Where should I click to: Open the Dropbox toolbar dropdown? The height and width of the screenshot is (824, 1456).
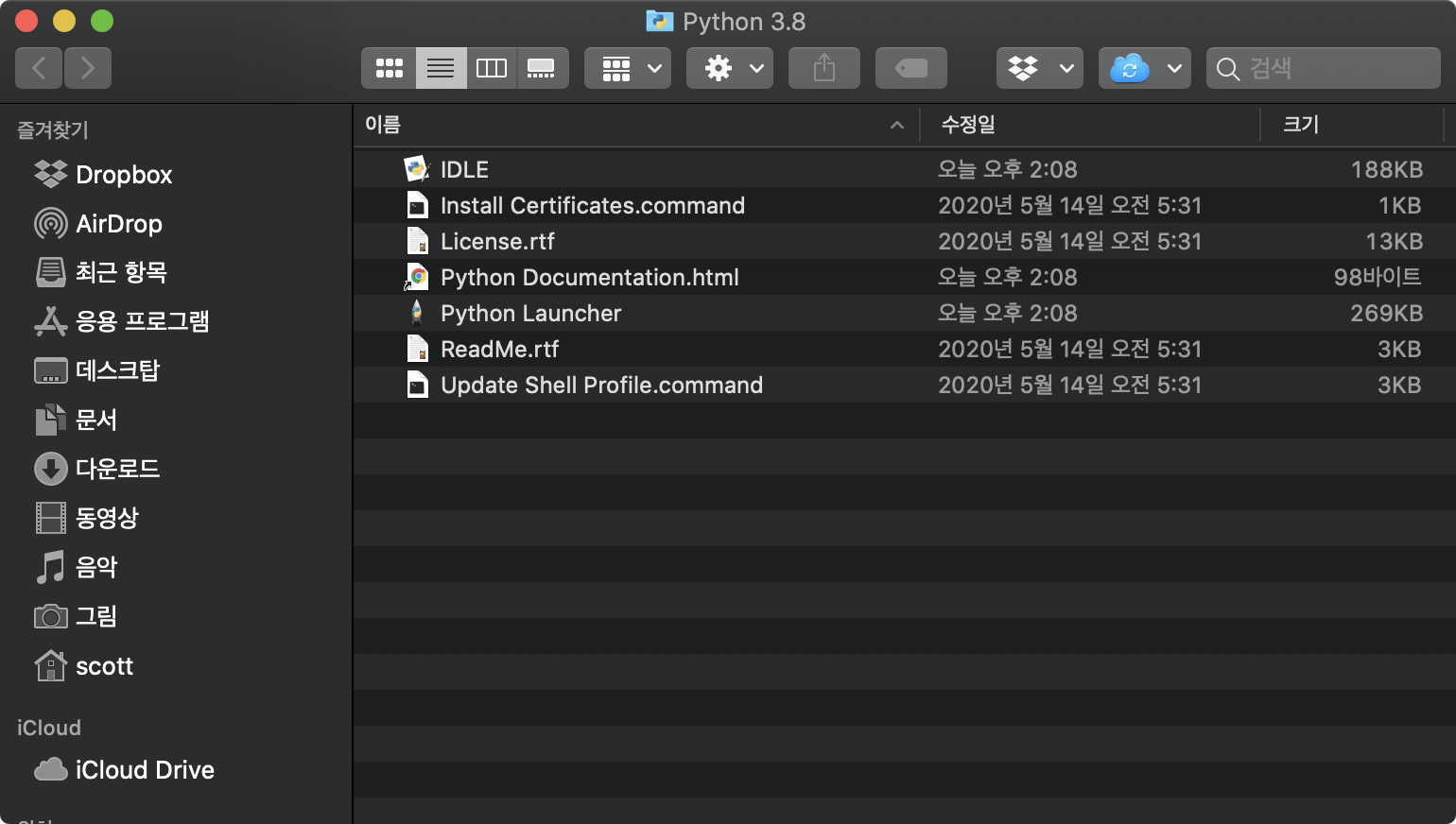pyautogui.click(x=1040, y=68)
